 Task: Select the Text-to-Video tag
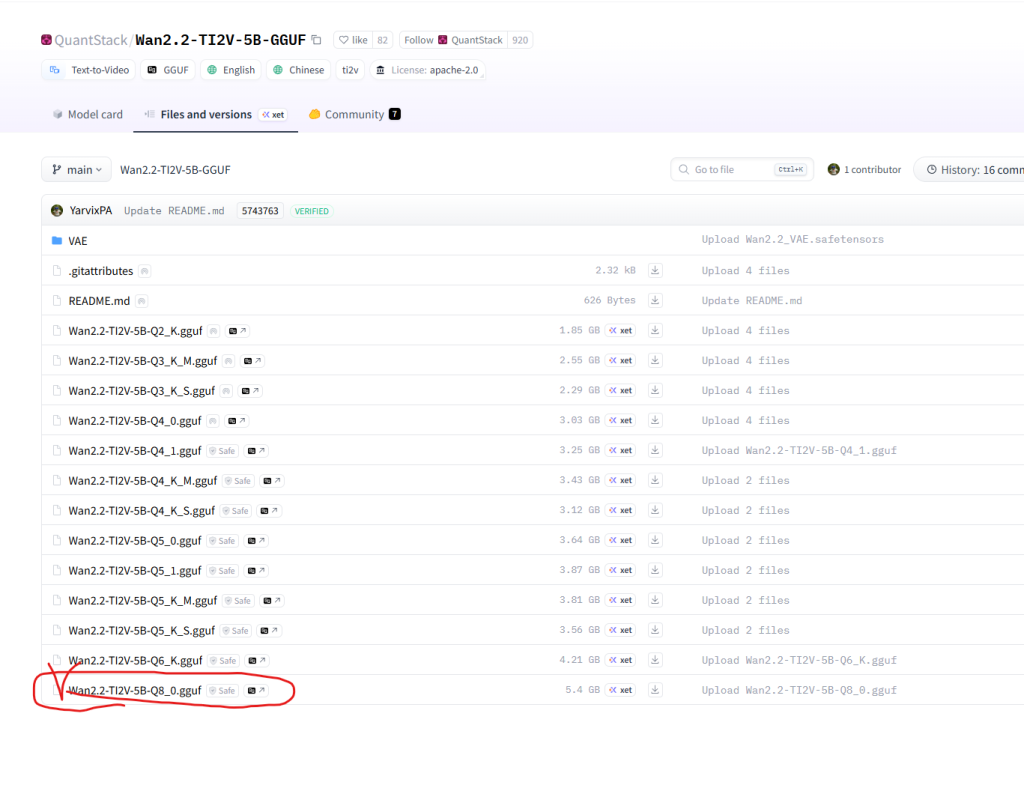(x=90, y=70)
